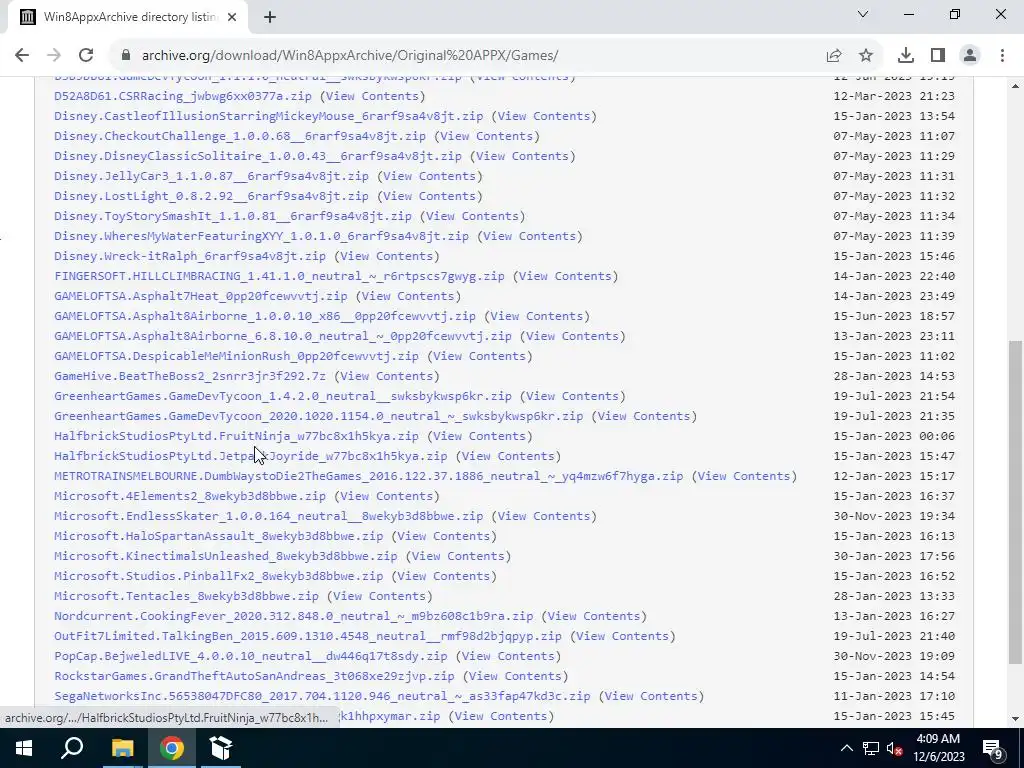
Task: Download OutFit7Limited.TalkingBen zip file
Action: [308, 636]
